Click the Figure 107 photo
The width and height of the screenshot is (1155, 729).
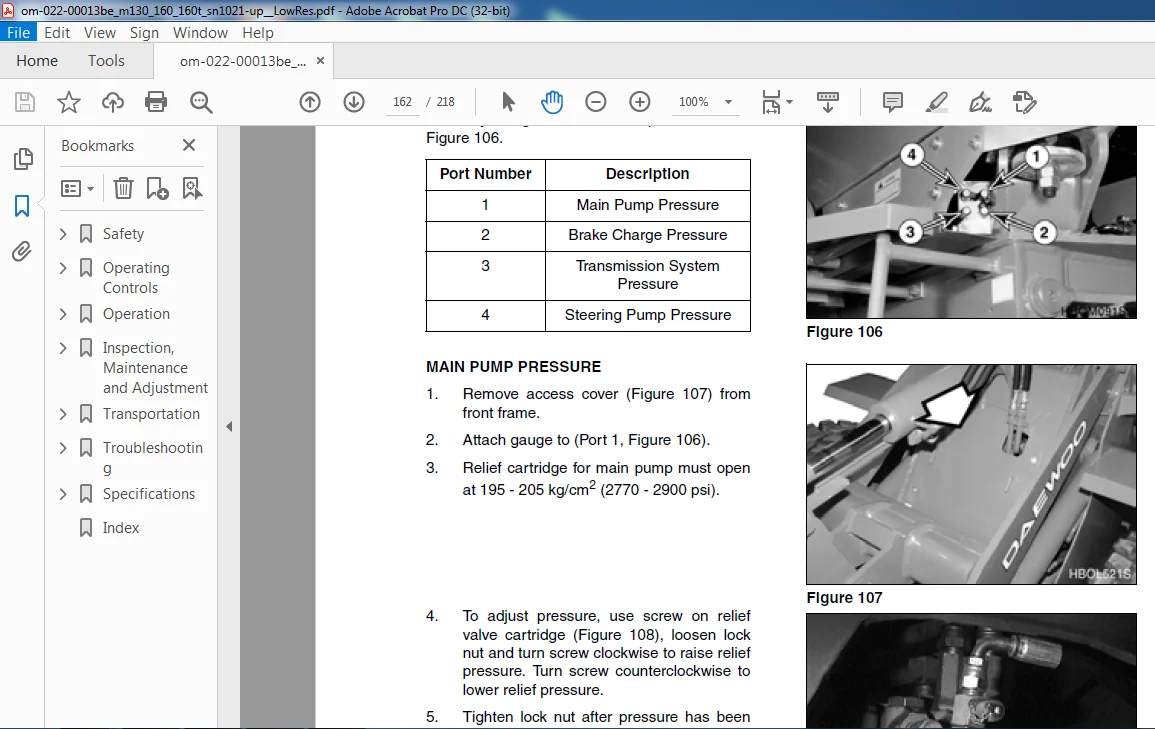(972, 474)
